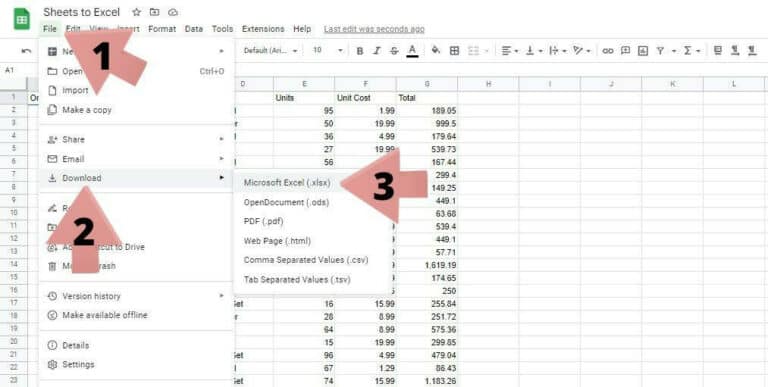
Task: Choose Tab Separated Values (.tsv)
Action: 297,280
